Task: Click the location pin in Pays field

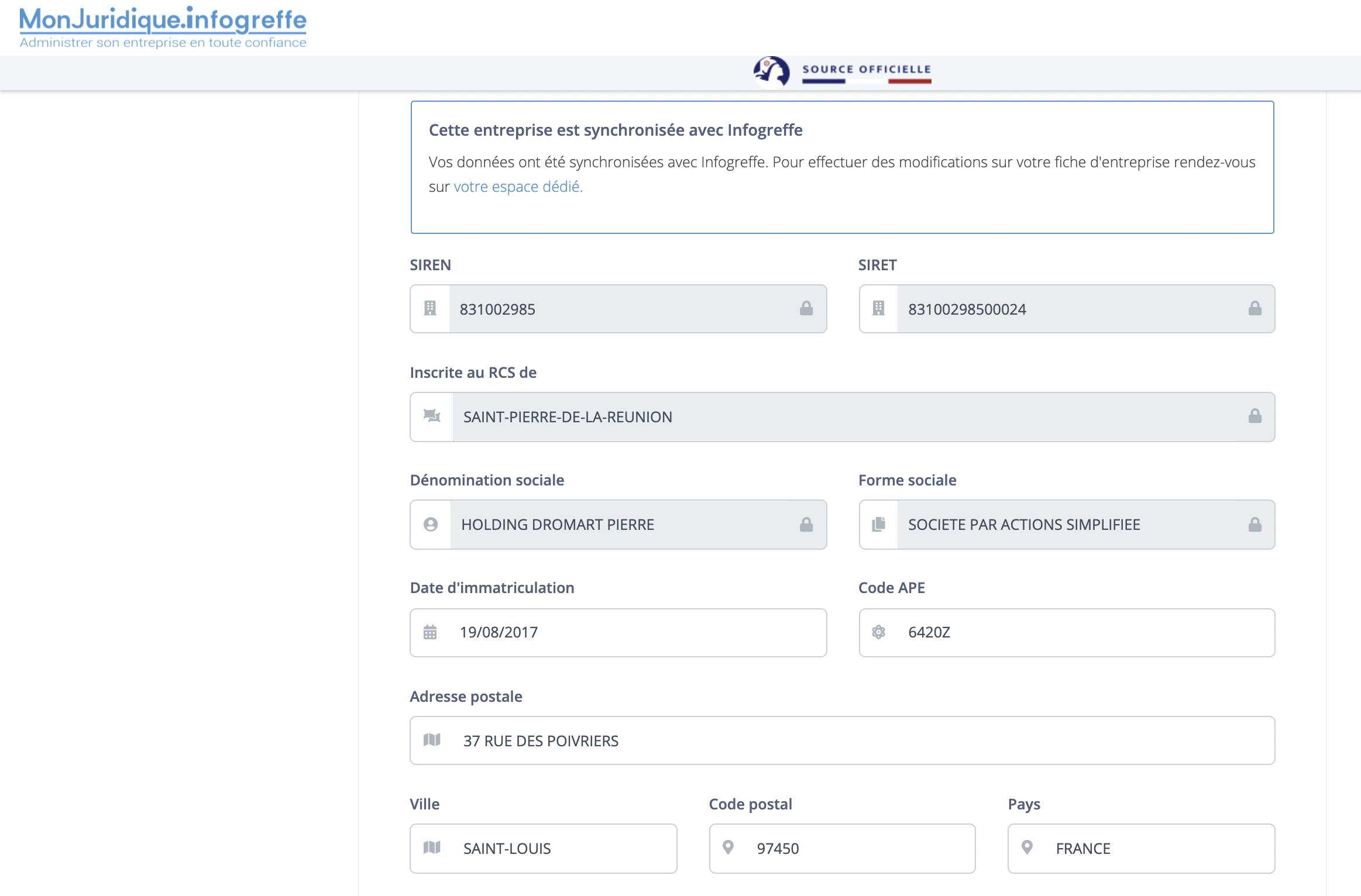Action: 1027,847
